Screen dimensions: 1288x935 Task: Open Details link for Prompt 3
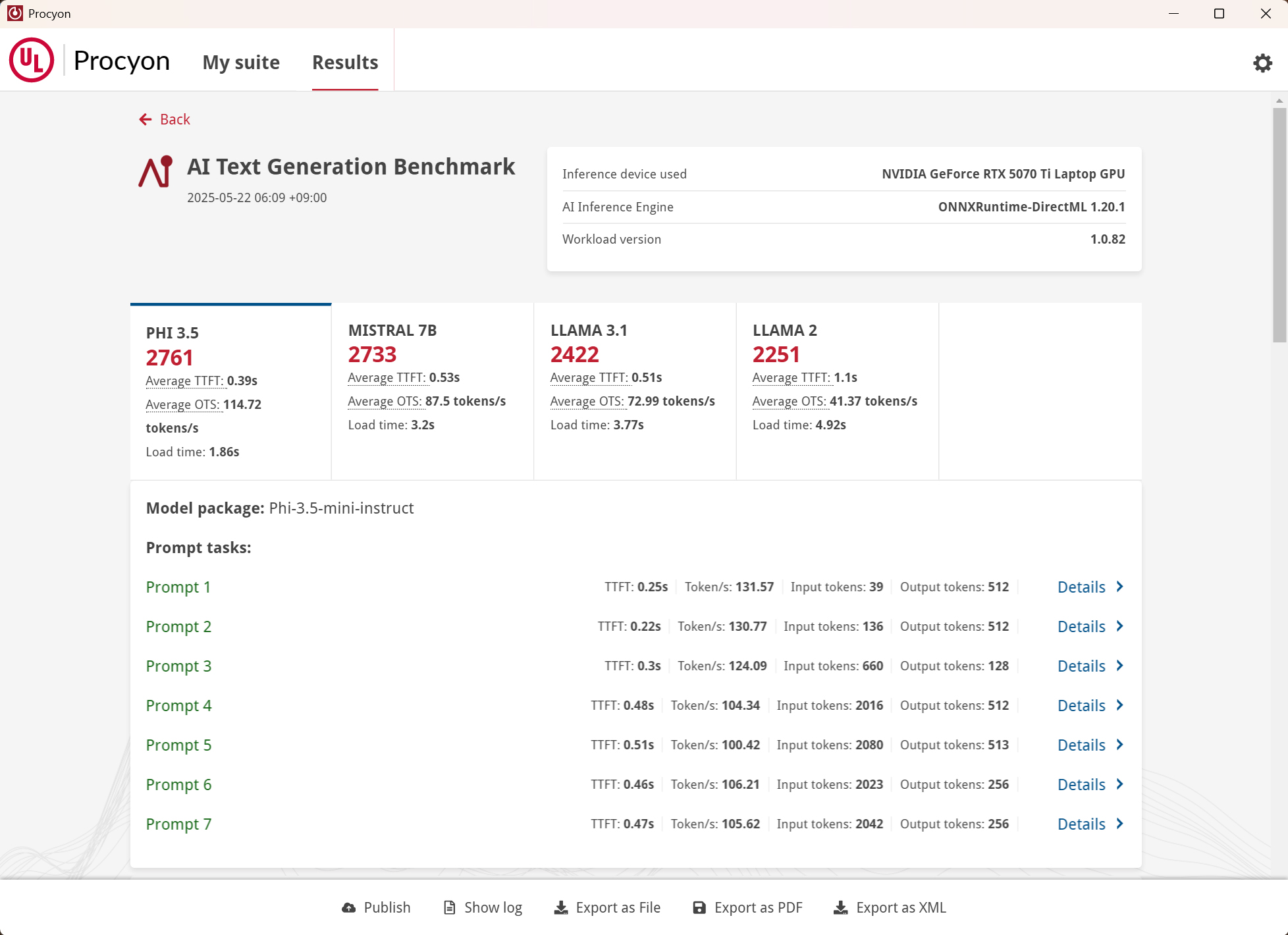pos(1081,666)
